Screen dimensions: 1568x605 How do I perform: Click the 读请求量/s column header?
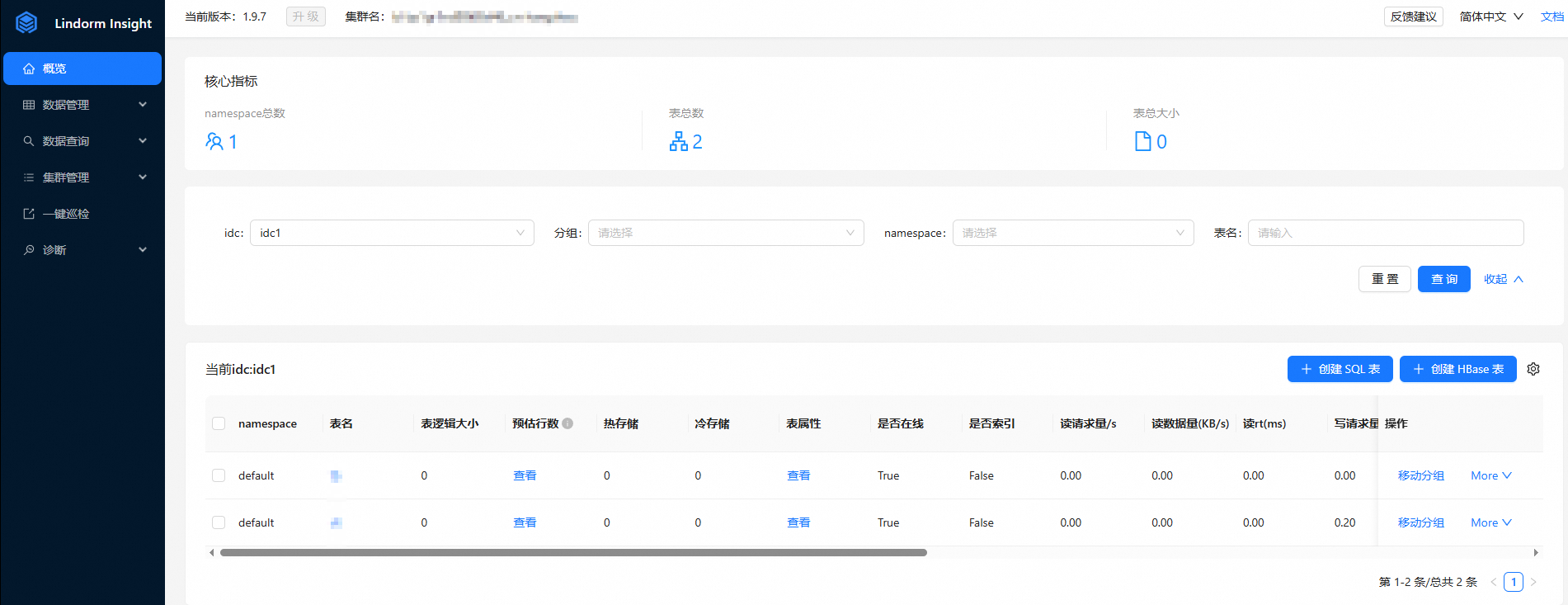[x=1088, y=423]
